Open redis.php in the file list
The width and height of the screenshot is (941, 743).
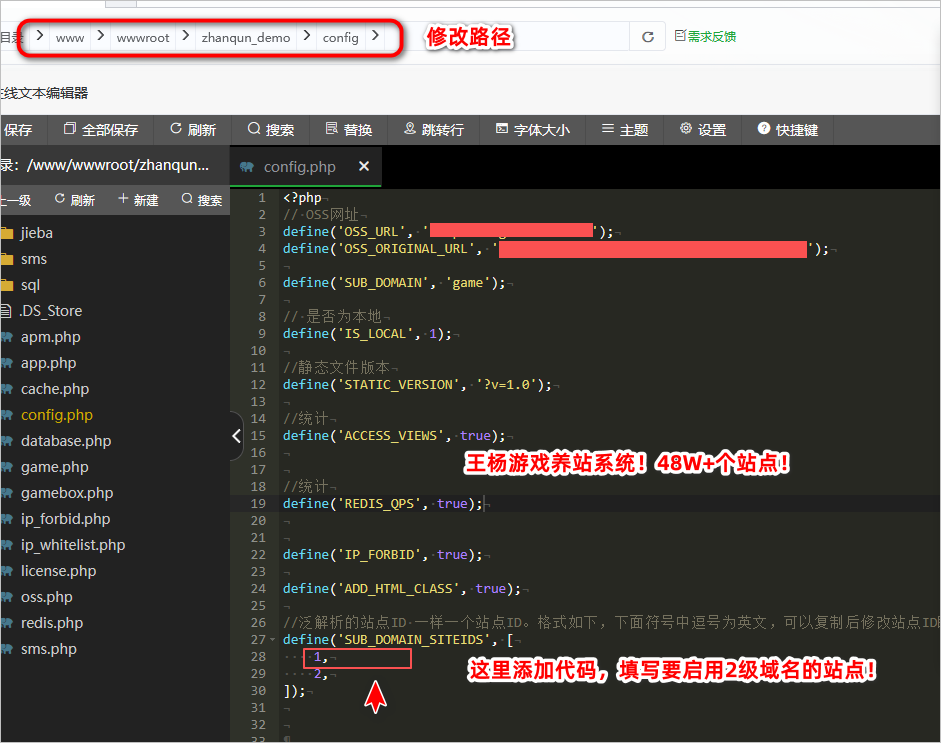(52, 623)
